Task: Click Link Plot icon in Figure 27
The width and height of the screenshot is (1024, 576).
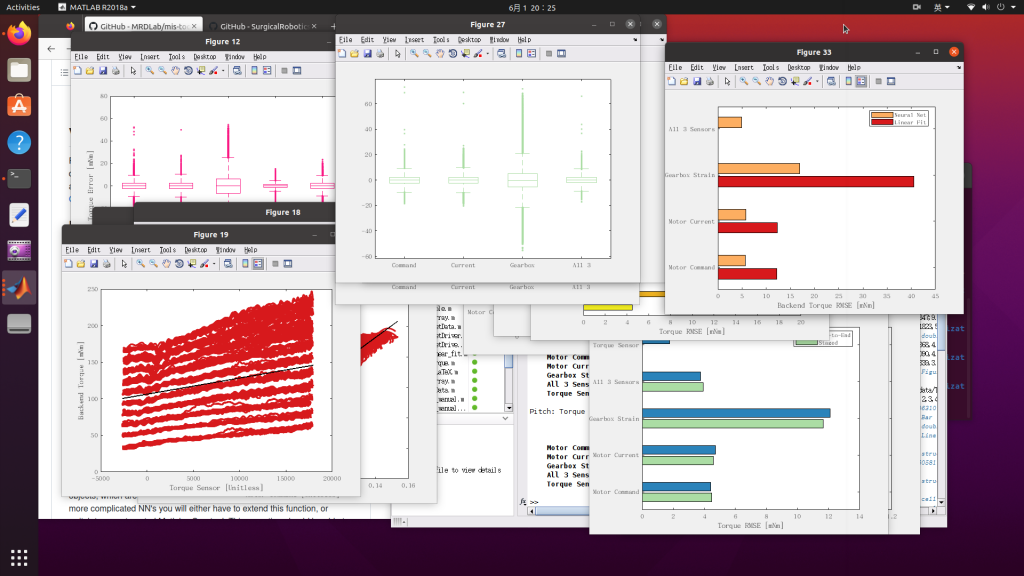Action: click(x=502, y=54)
